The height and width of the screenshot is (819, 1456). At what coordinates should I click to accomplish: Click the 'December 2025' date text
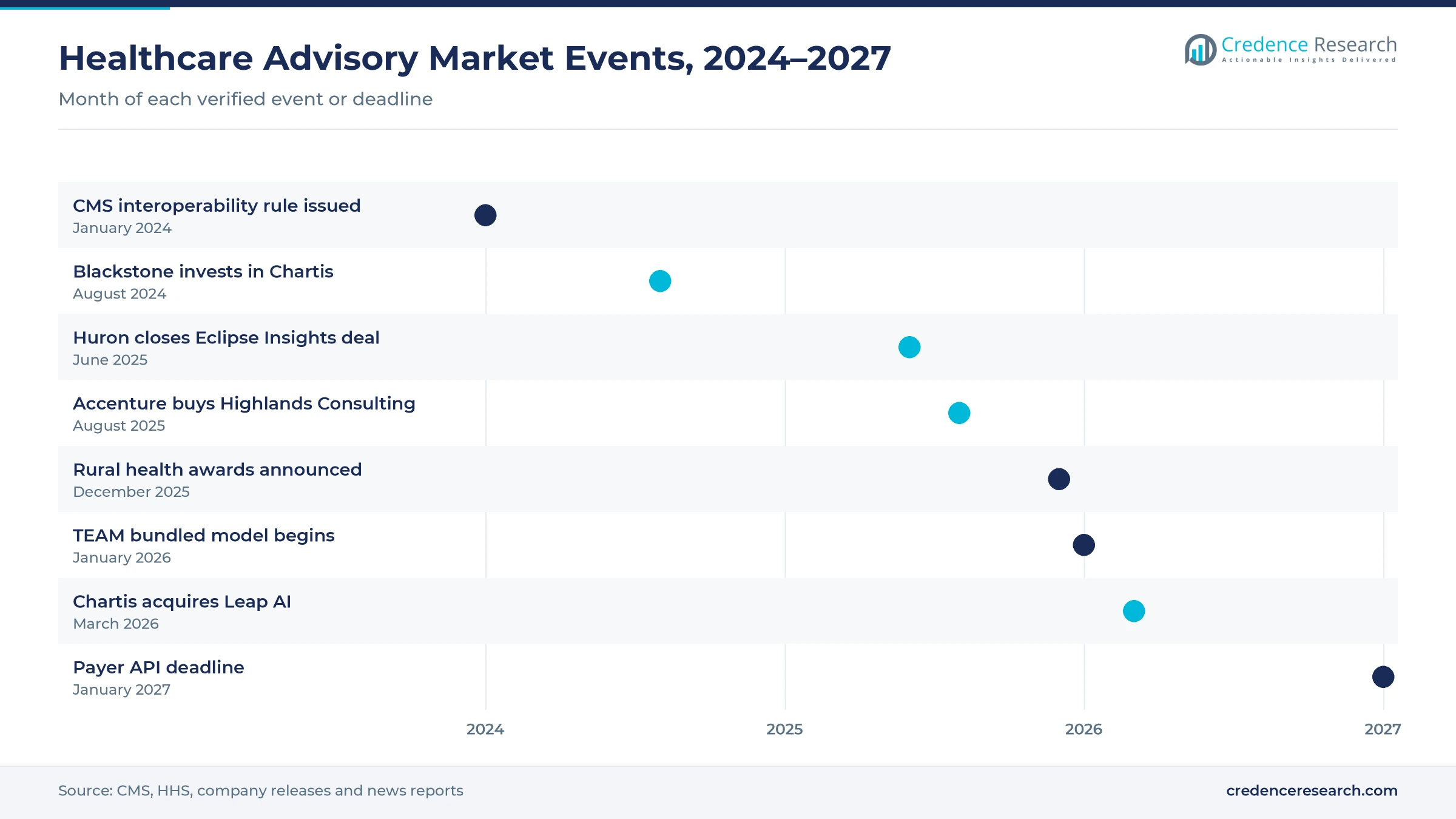pyautogui.click(x=131, y=492)
